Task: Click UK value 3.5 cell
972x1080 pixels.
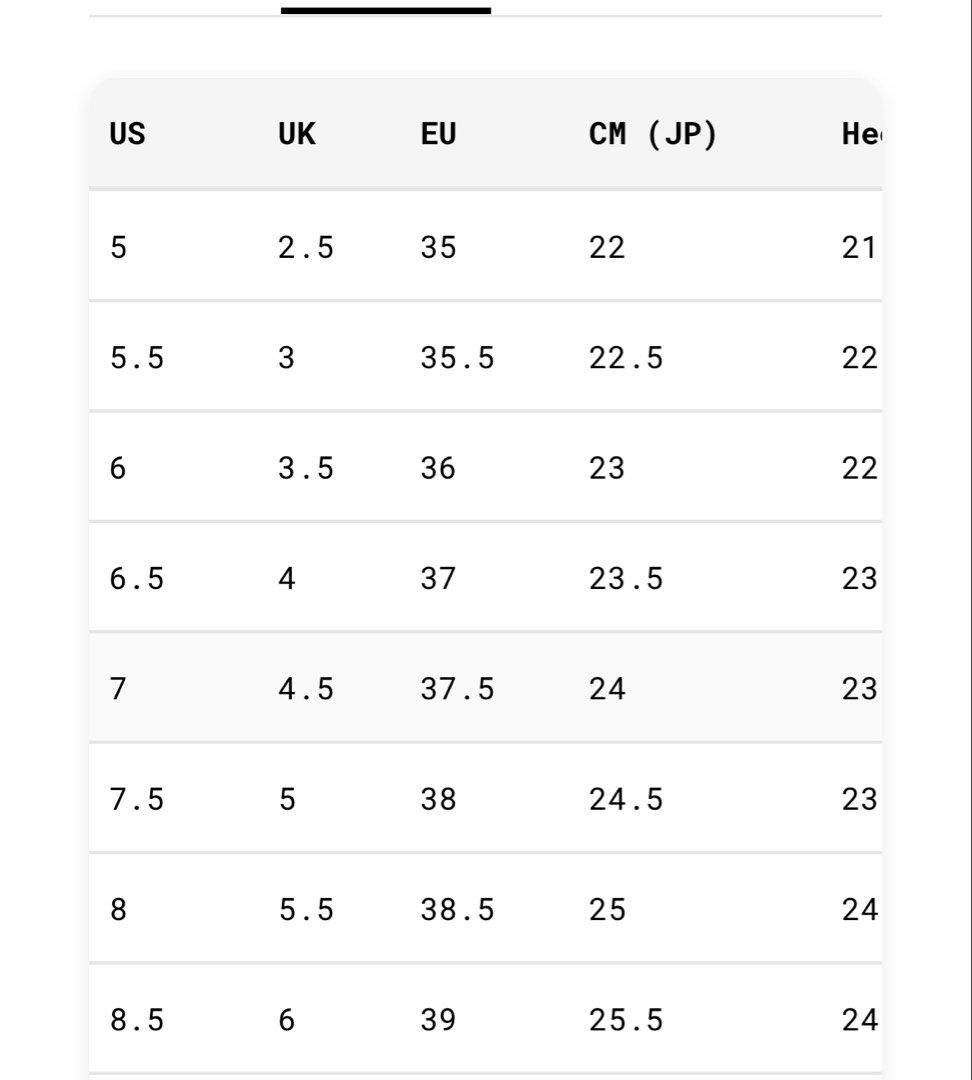Action: (x=306, y=468)
